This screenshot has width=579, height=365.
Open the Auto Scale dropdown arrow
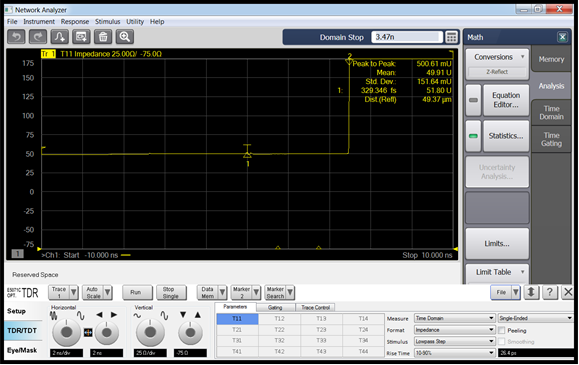click(x=107, y=293)
